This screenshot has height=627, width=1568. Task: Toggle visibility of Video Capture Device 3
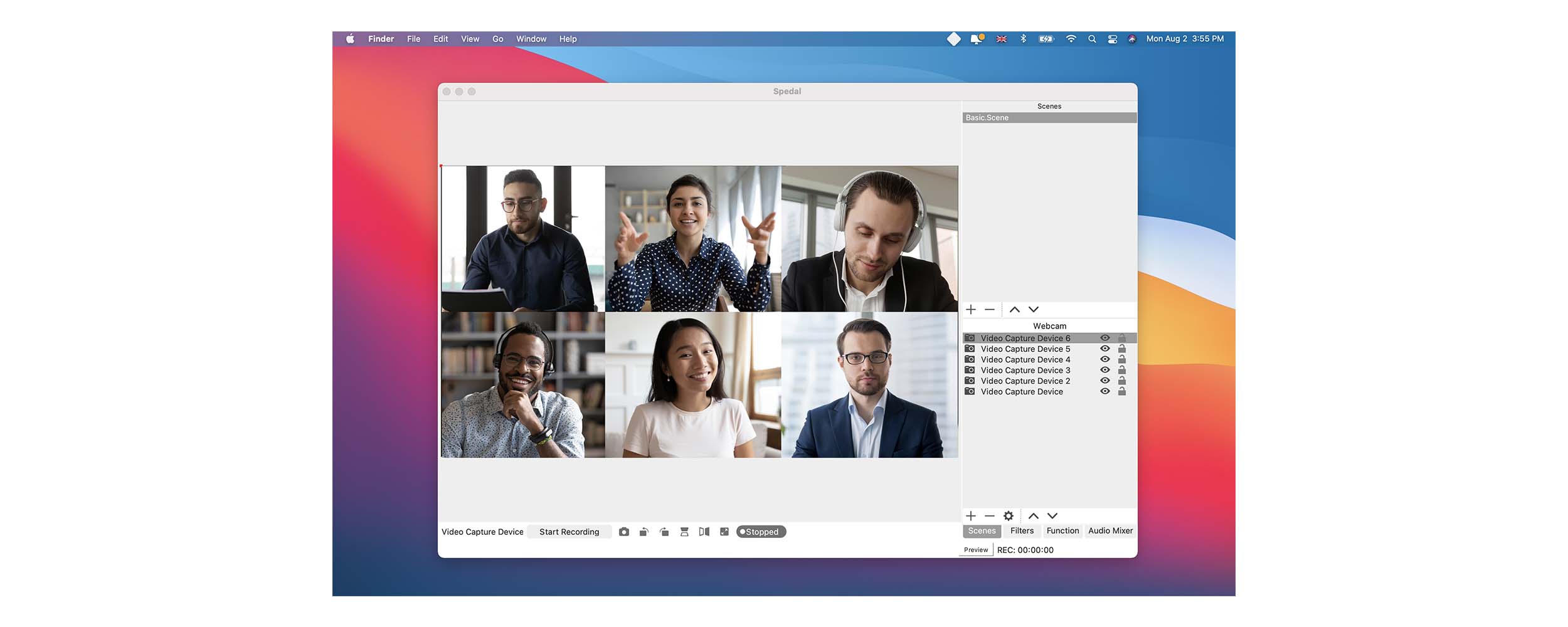(1105, 371)
